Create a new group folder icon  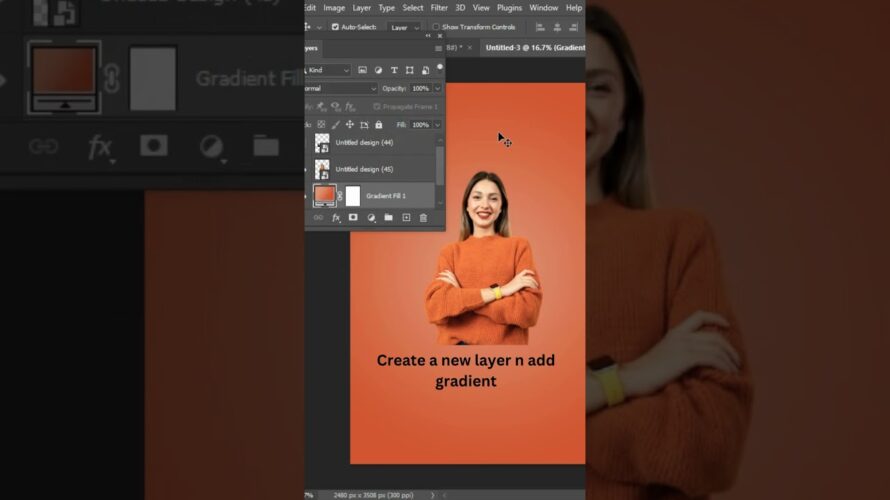[388, 217]
